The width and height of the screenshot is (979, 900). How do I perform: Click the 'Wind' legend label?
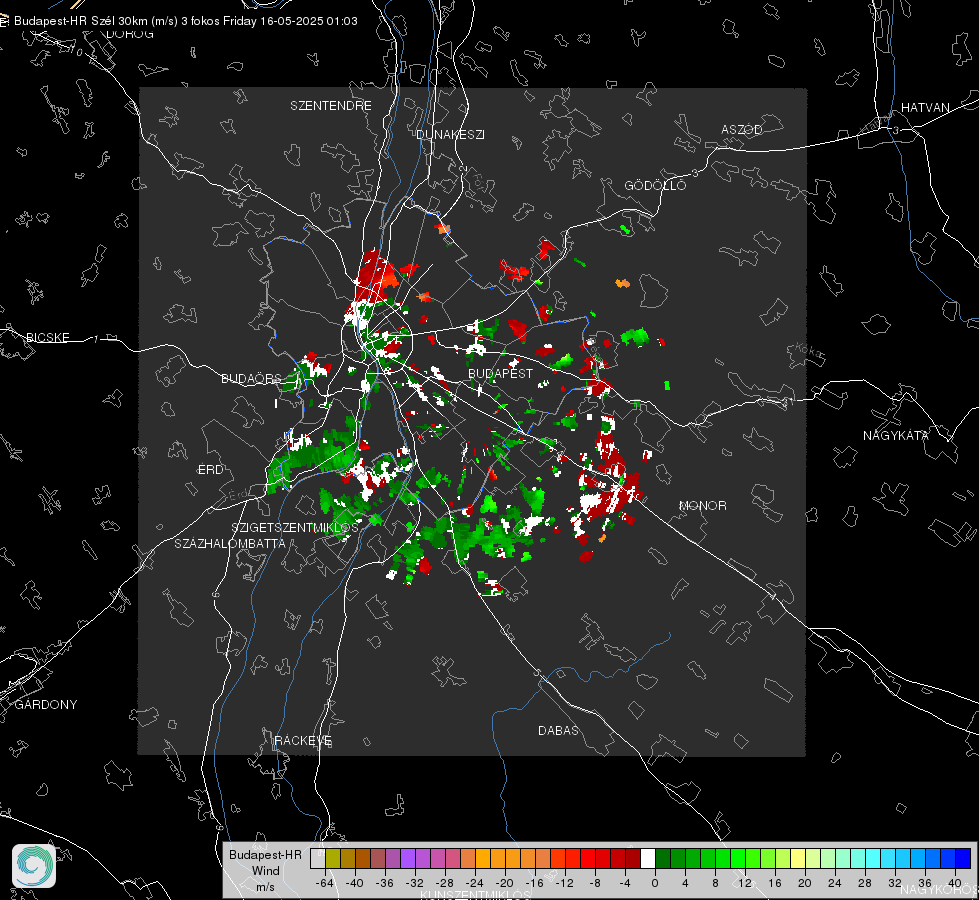click(266, 871)
